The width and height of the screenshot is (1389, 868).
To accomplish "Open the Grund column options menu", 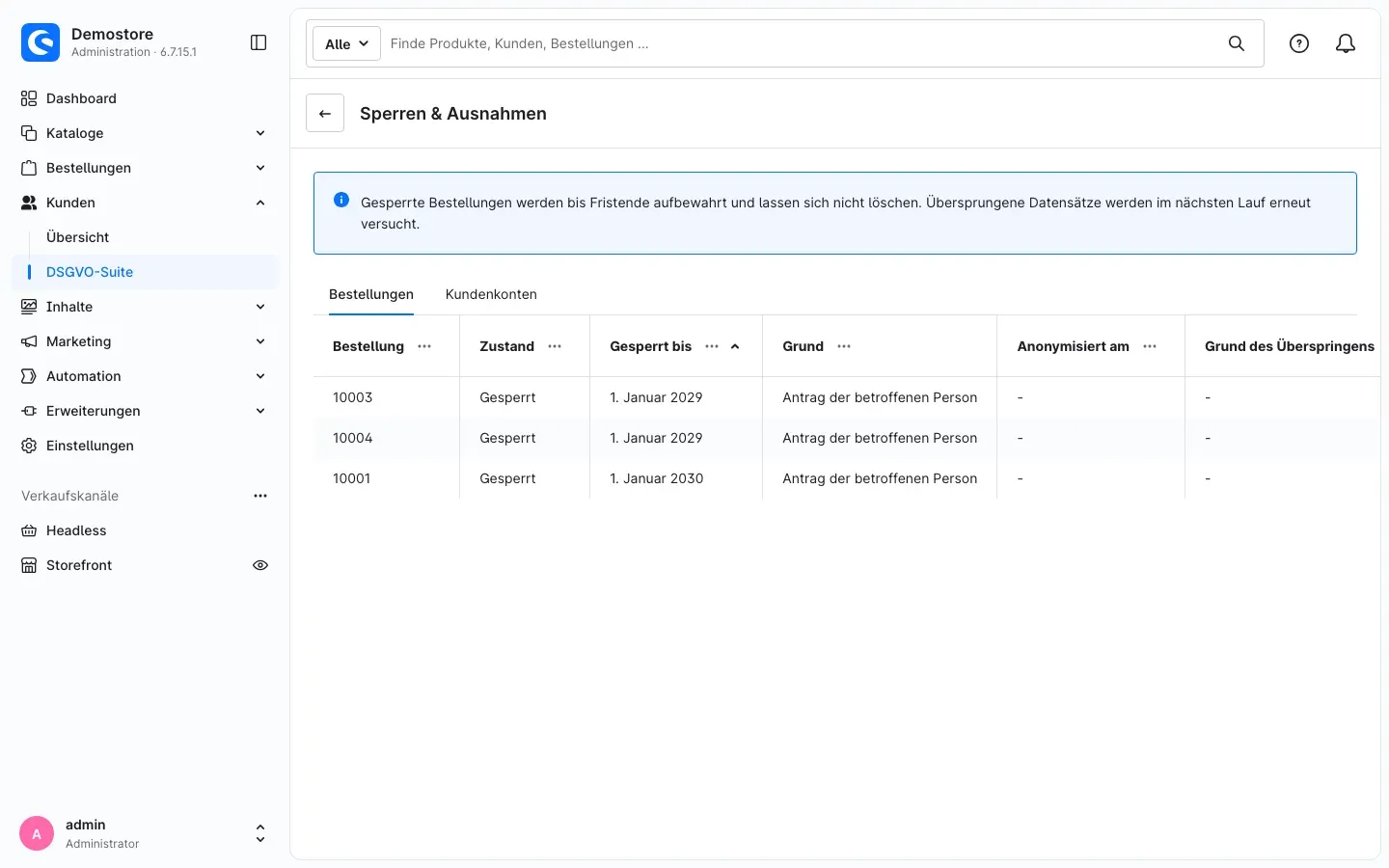I will (x=844, y=346).
